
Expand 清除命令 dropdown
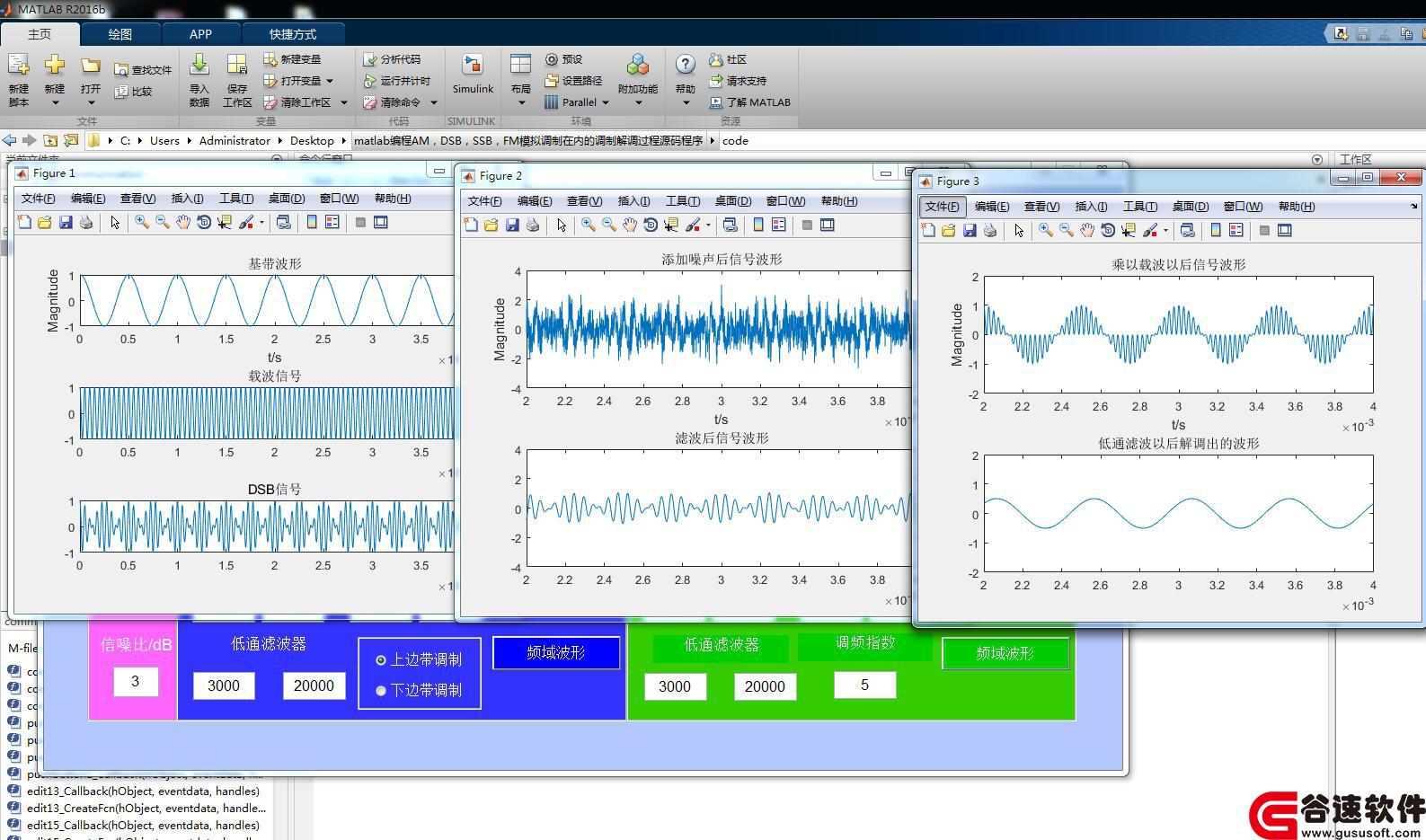coord(433,102)
